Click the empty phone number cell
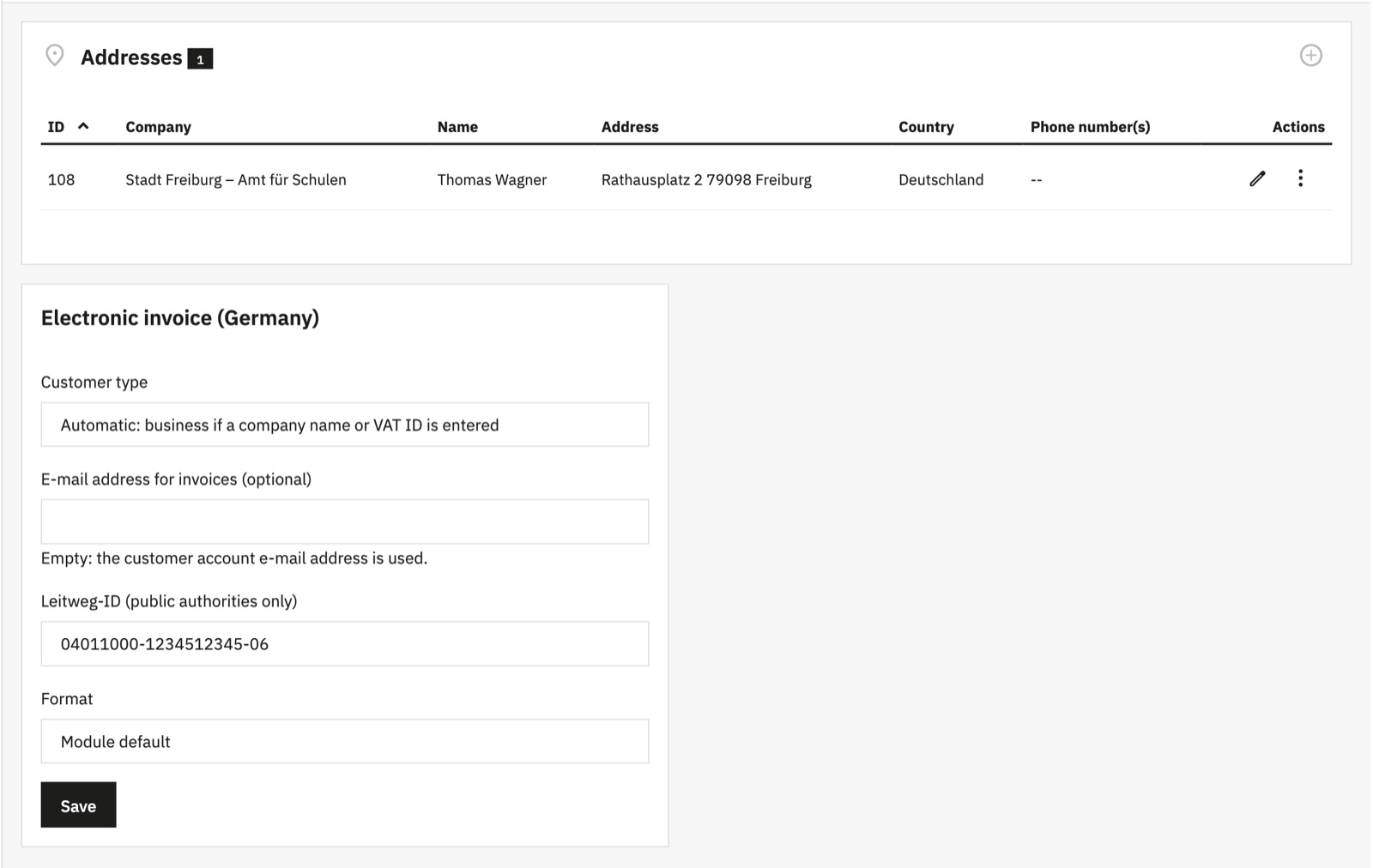This screenshot has width=1373, height=868. pyautogui.click(x=1037, y=179)
